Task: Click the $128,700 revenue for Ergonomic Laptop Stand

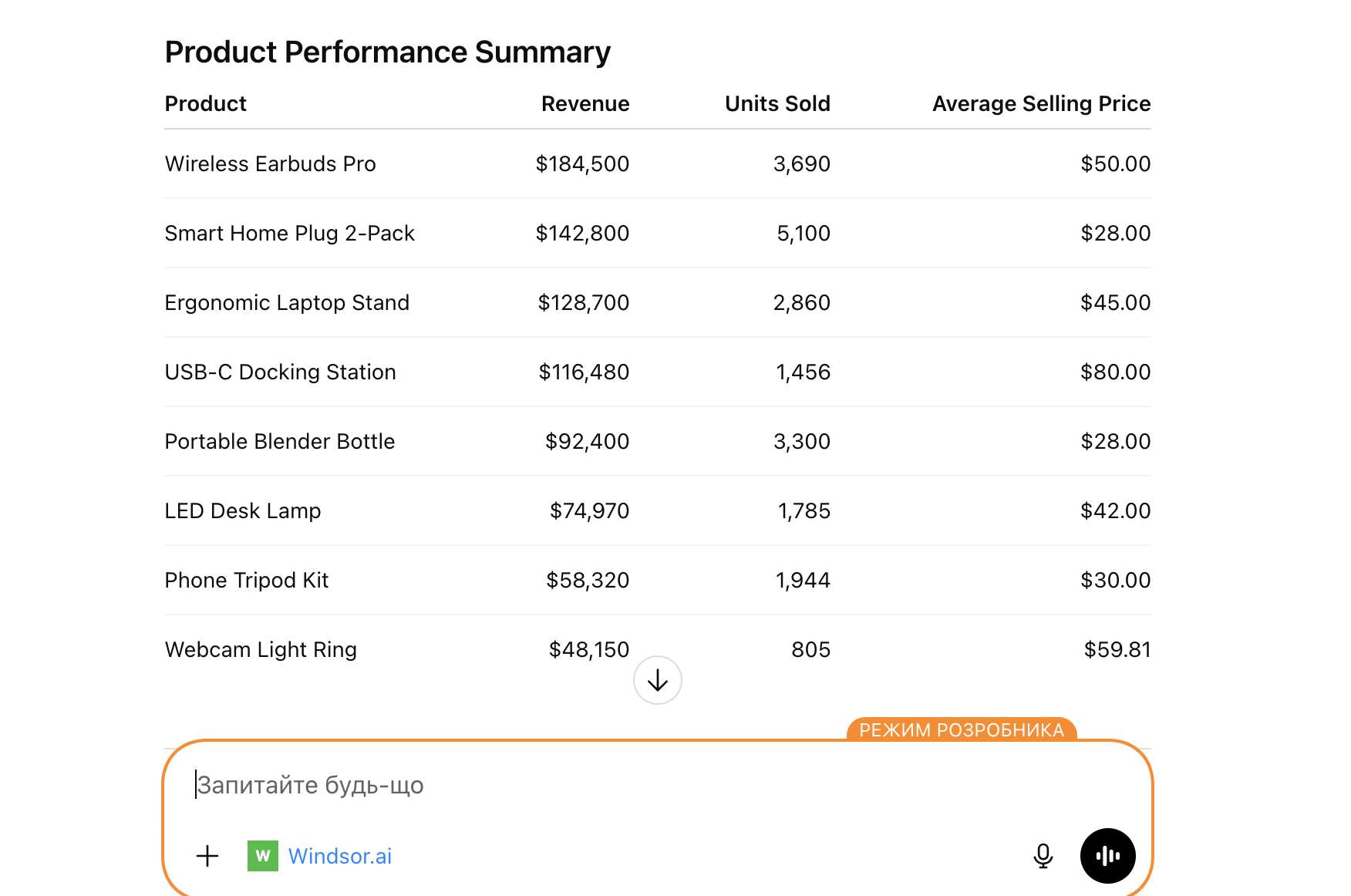Action: point(583,302)
